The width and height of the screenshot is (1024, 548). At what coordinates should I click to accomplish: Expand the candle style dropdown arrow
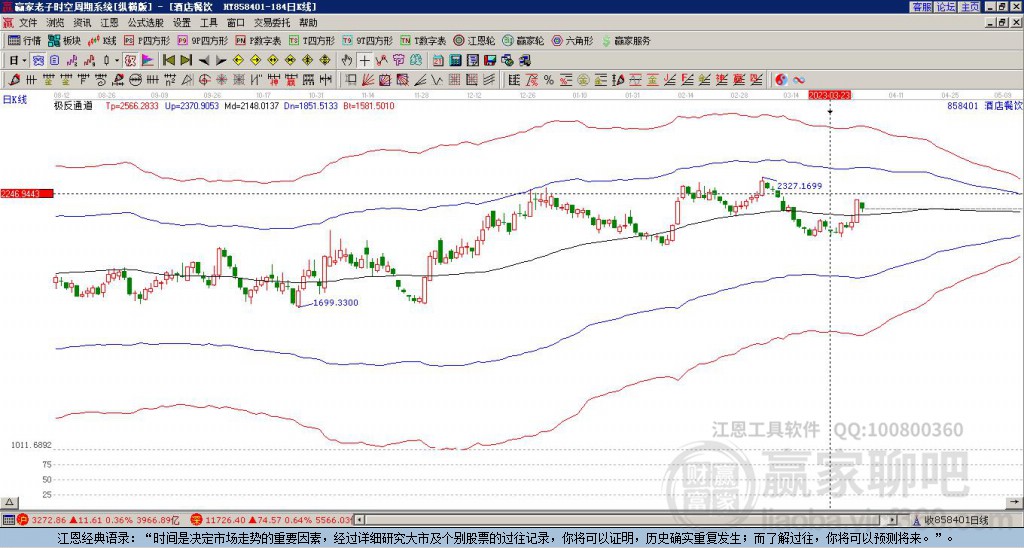(x=117, y=60)
